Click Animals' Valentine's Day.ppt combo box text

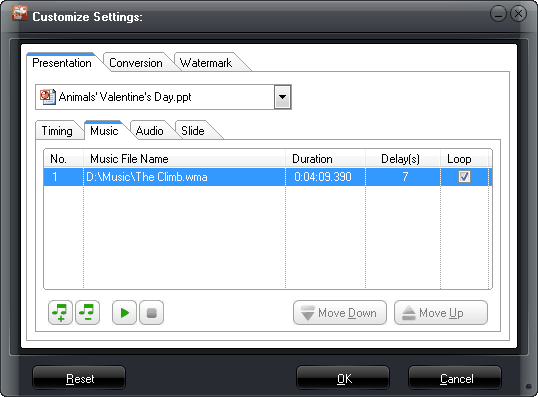(125, 97)
